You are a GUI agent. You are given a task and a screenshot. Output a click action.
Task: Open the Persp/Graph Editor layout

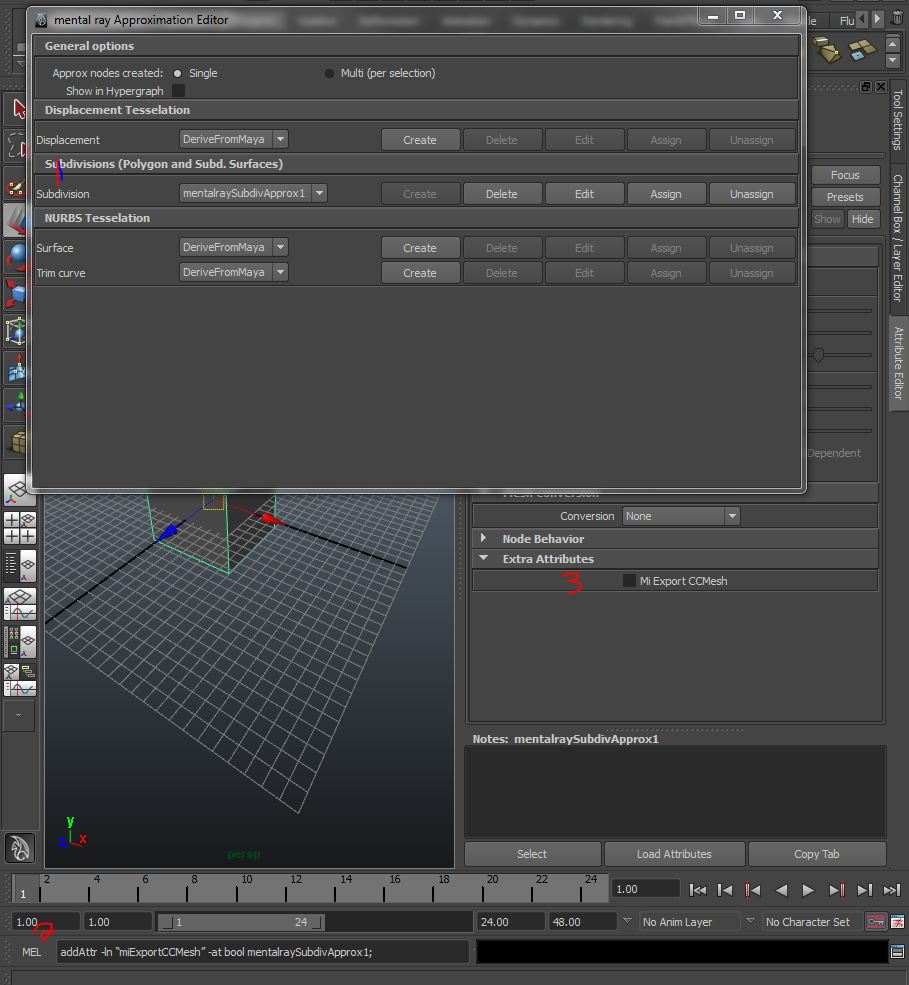click(19, 604)
